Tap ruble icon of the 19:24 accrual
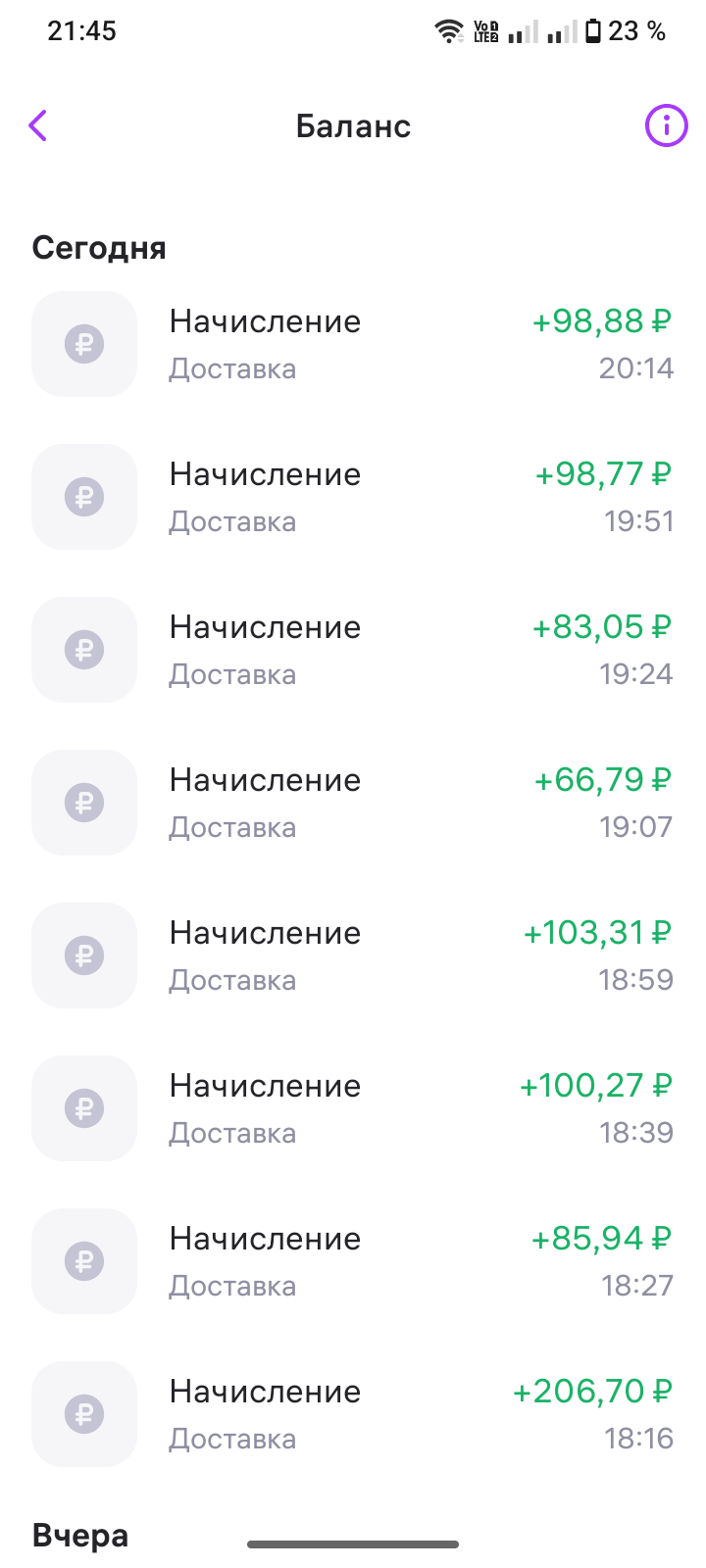The height and width of the screenshot is (1568, 706). pyautogui.click(x=84, y=650)
